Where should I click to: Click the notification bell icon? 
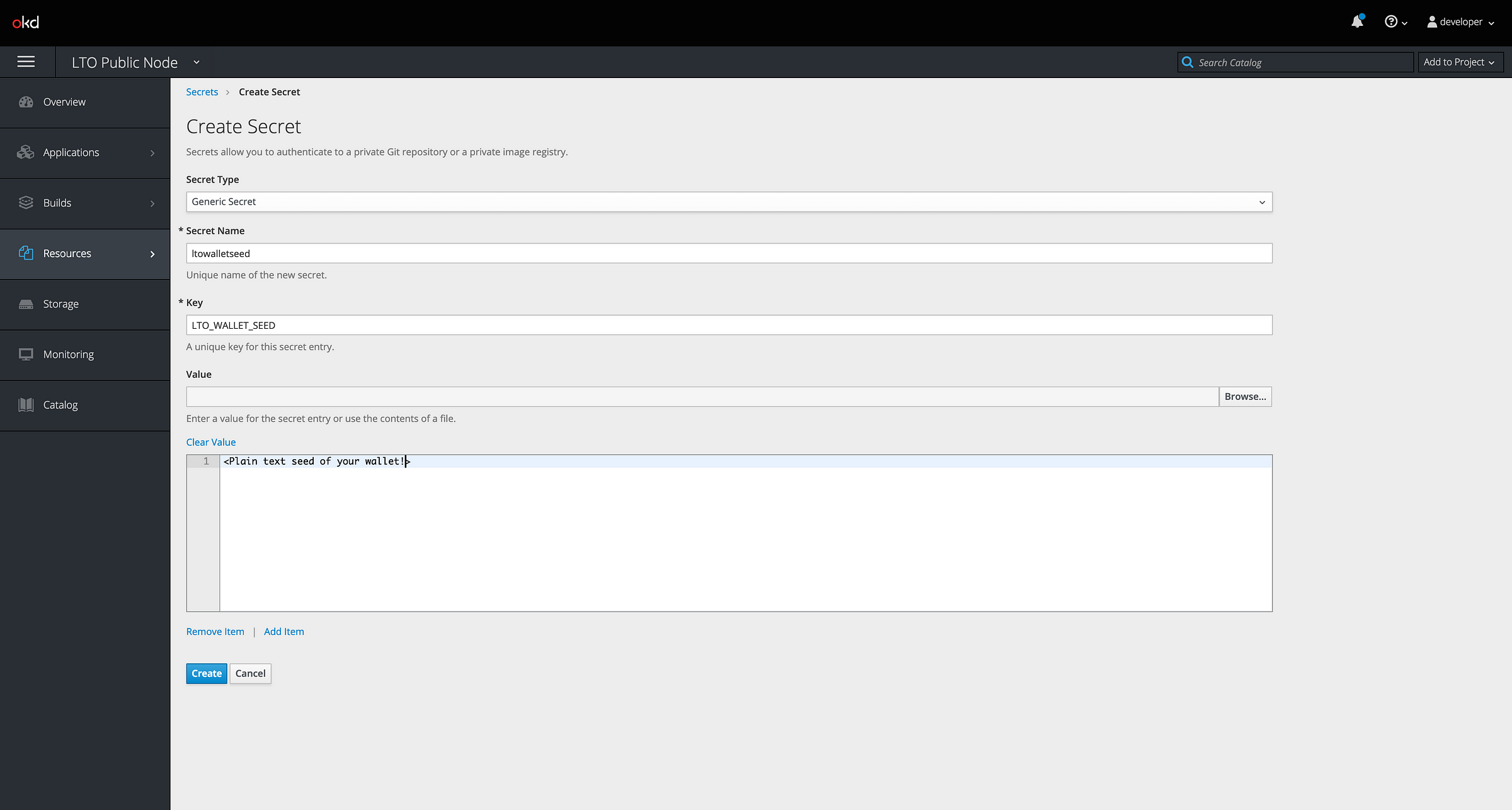coord(1357,21)
